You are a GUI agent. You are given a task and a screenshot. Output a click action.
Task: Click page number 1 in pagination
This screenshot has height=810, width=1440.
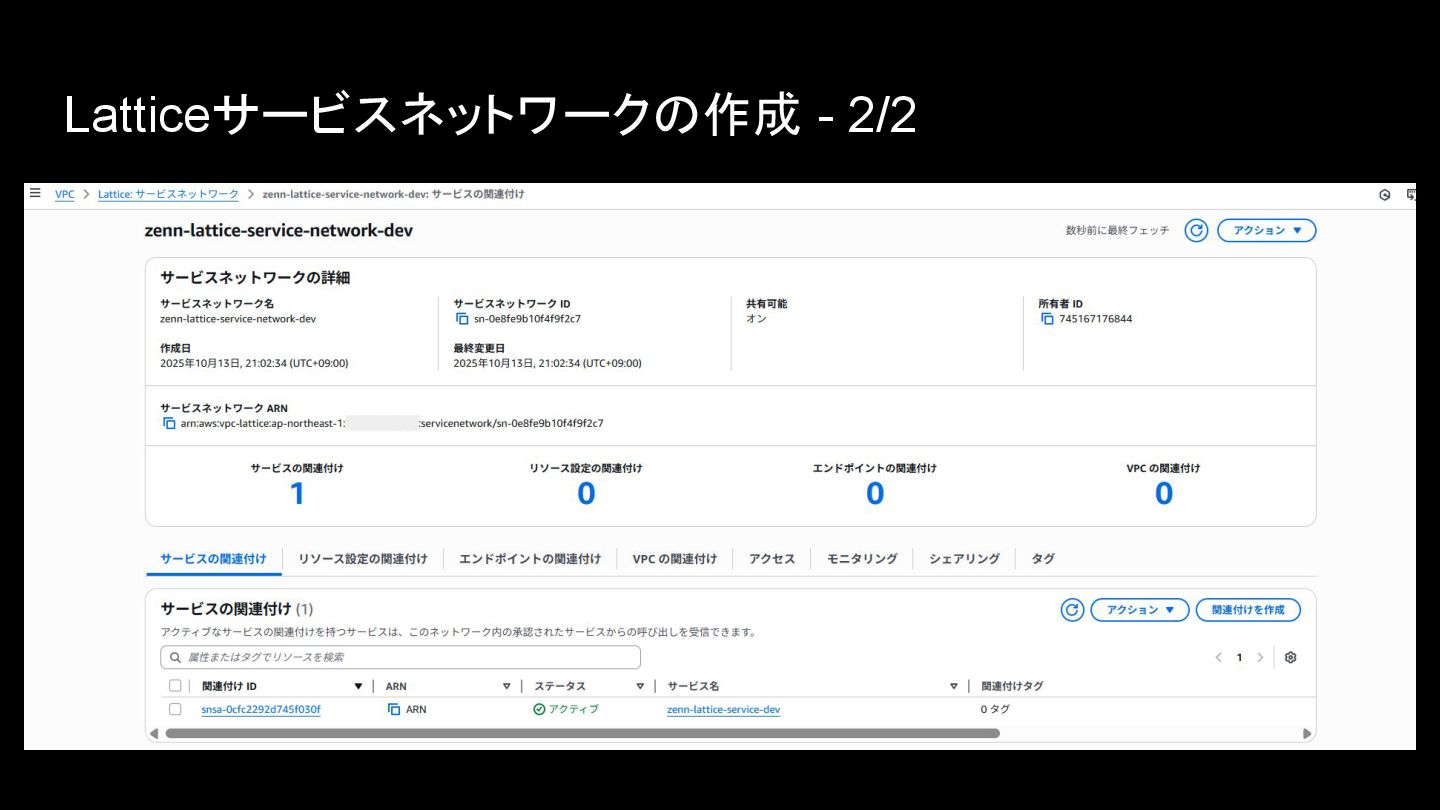pos(1239,657)
